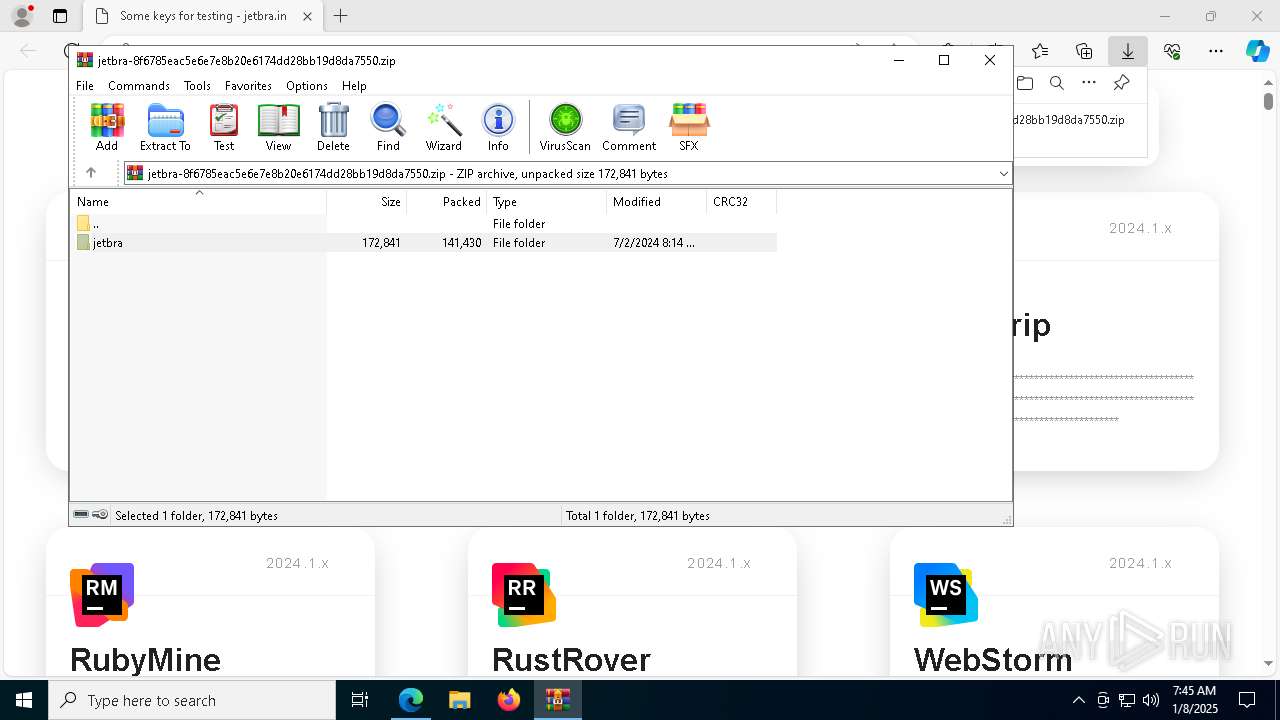Open the Favorites menu

tap(248, 86)
